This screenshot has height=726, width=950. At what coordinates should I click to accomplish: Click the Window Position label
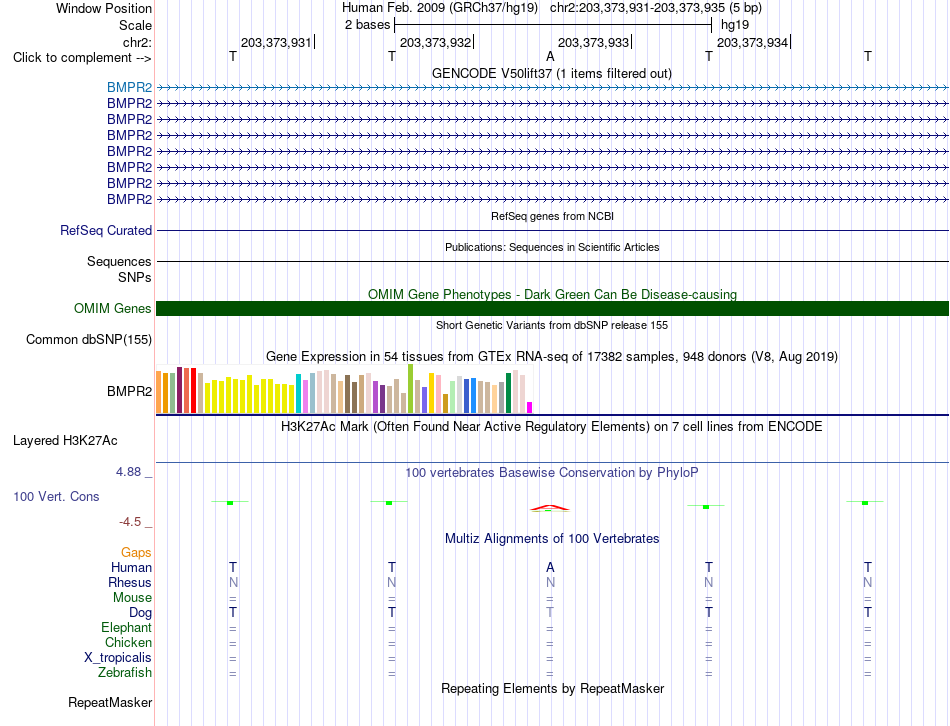[104, 8]
